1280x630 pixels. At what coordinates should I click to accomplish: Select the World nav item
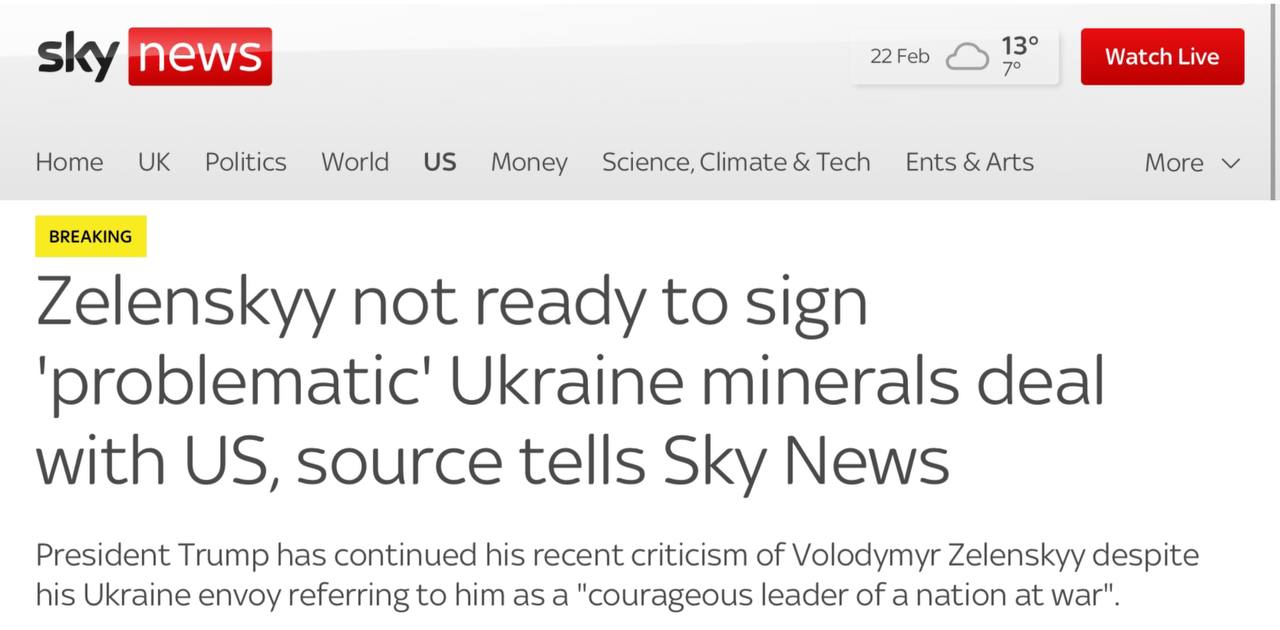[355, 162]
